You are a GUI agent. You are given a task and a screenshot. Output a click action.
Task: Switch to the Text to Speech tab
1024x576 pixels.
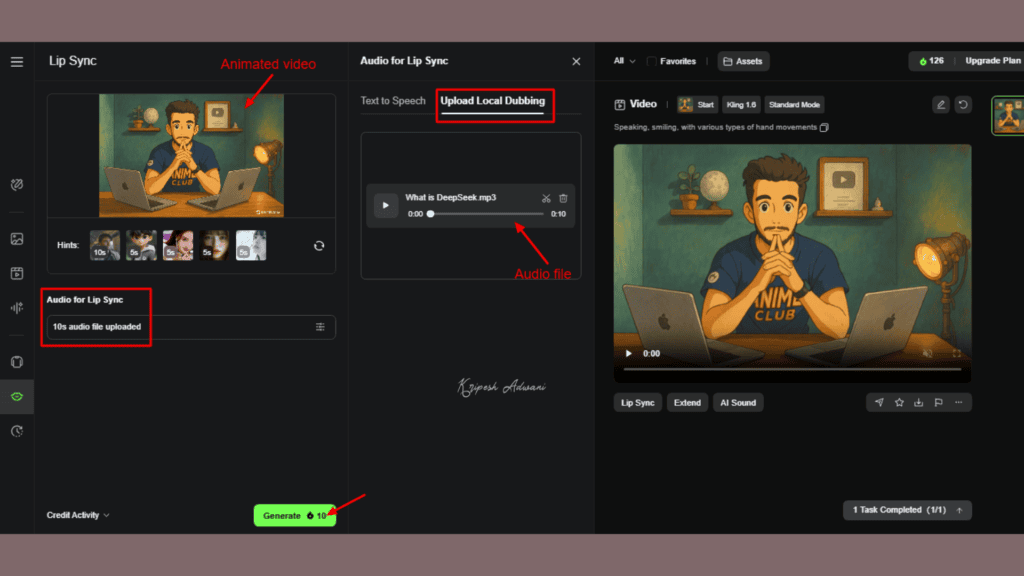point(395,100)
